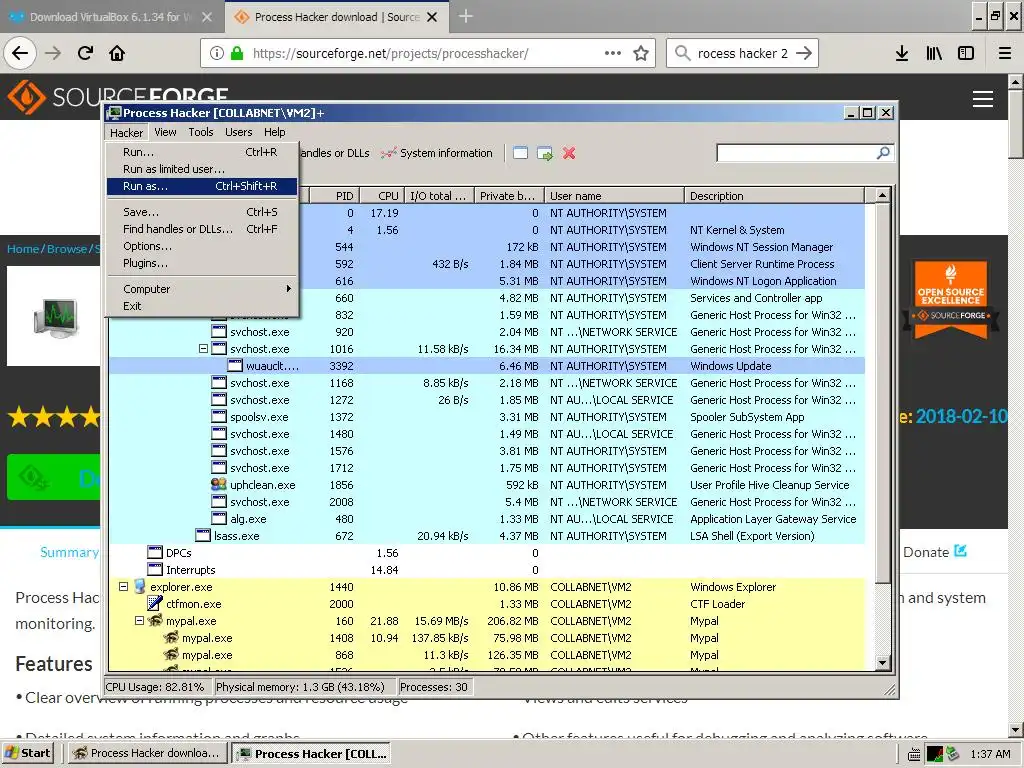Open a new Firefox tab
The width and height of the screenshot is (1024, 768).
click(466, 16)
